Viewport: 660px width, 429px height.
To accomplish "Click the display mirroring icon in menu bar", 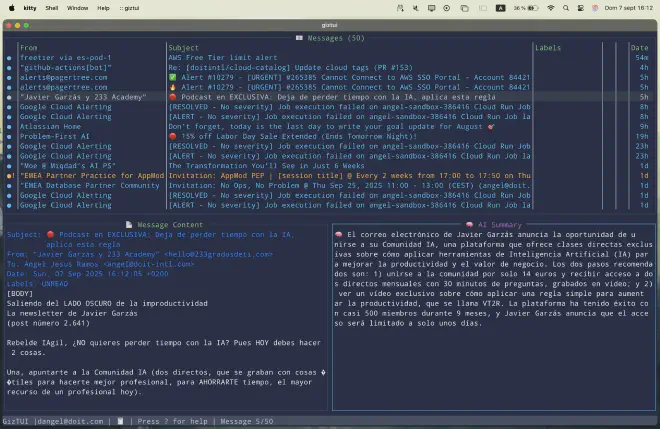I will pos(431,8).
